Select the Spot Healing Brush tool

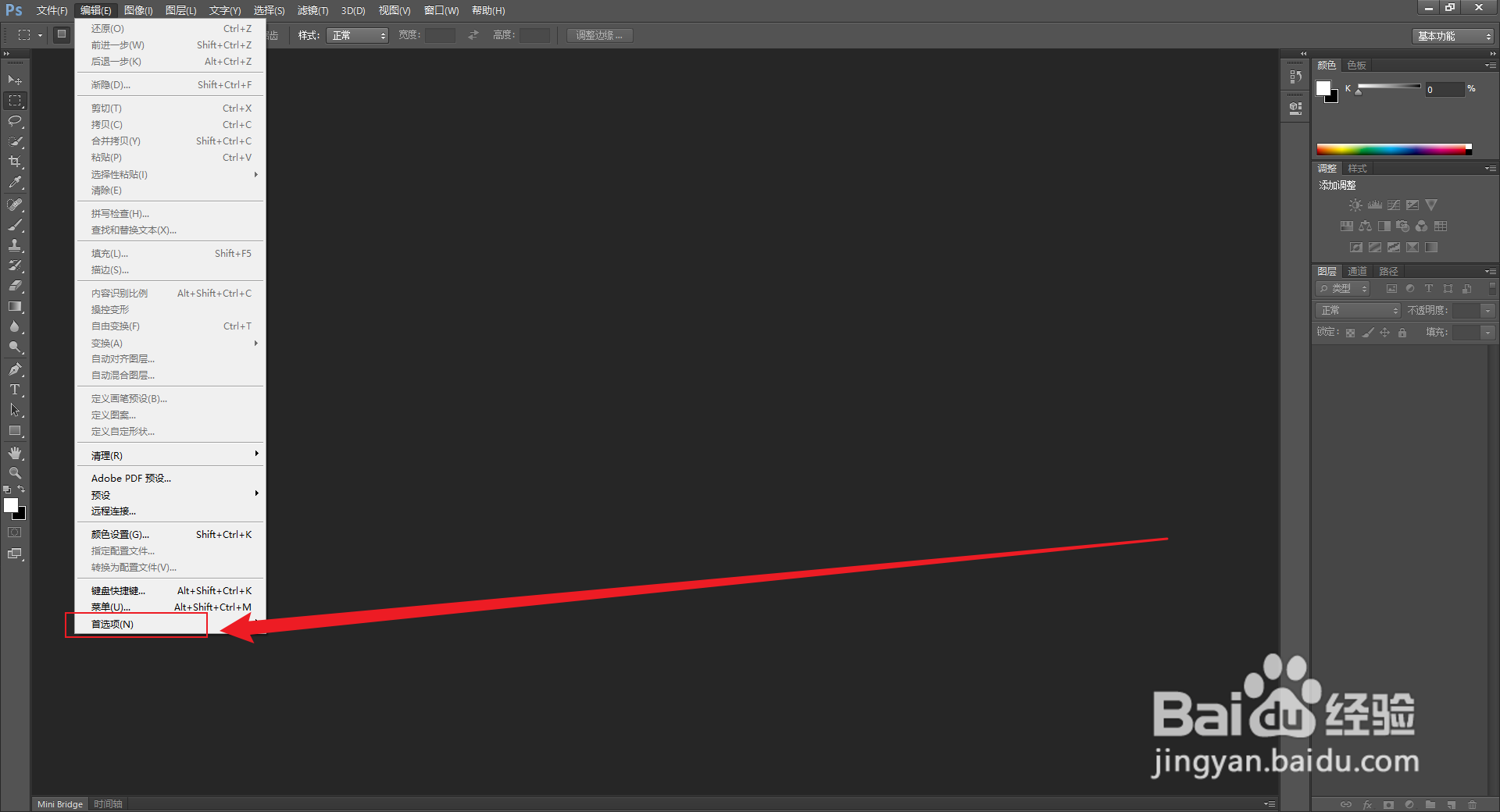click(15, 205)
